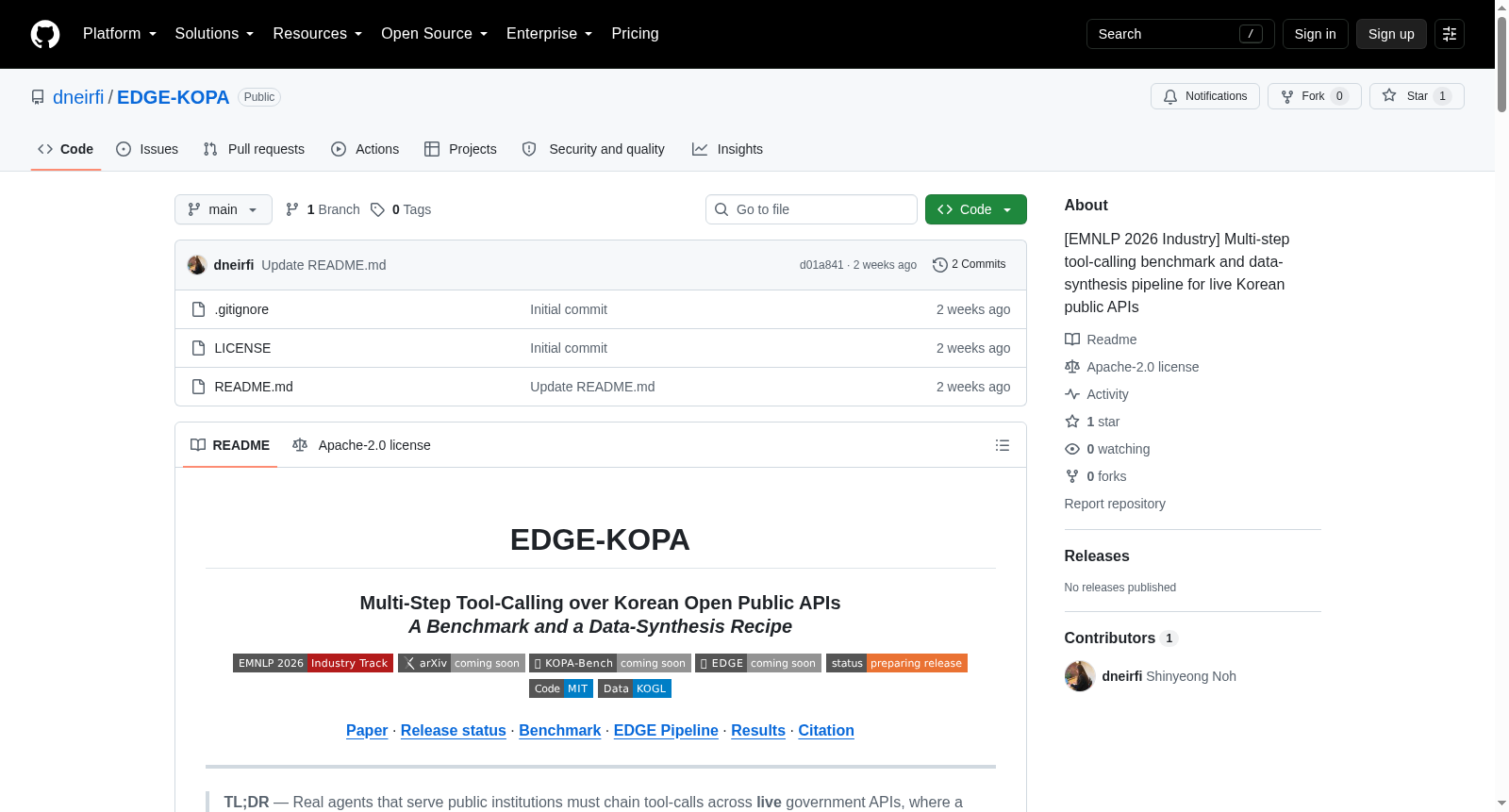The image size is (1509, 812).
Task: Click the status preparing release badge
Action: pos(897,663)
